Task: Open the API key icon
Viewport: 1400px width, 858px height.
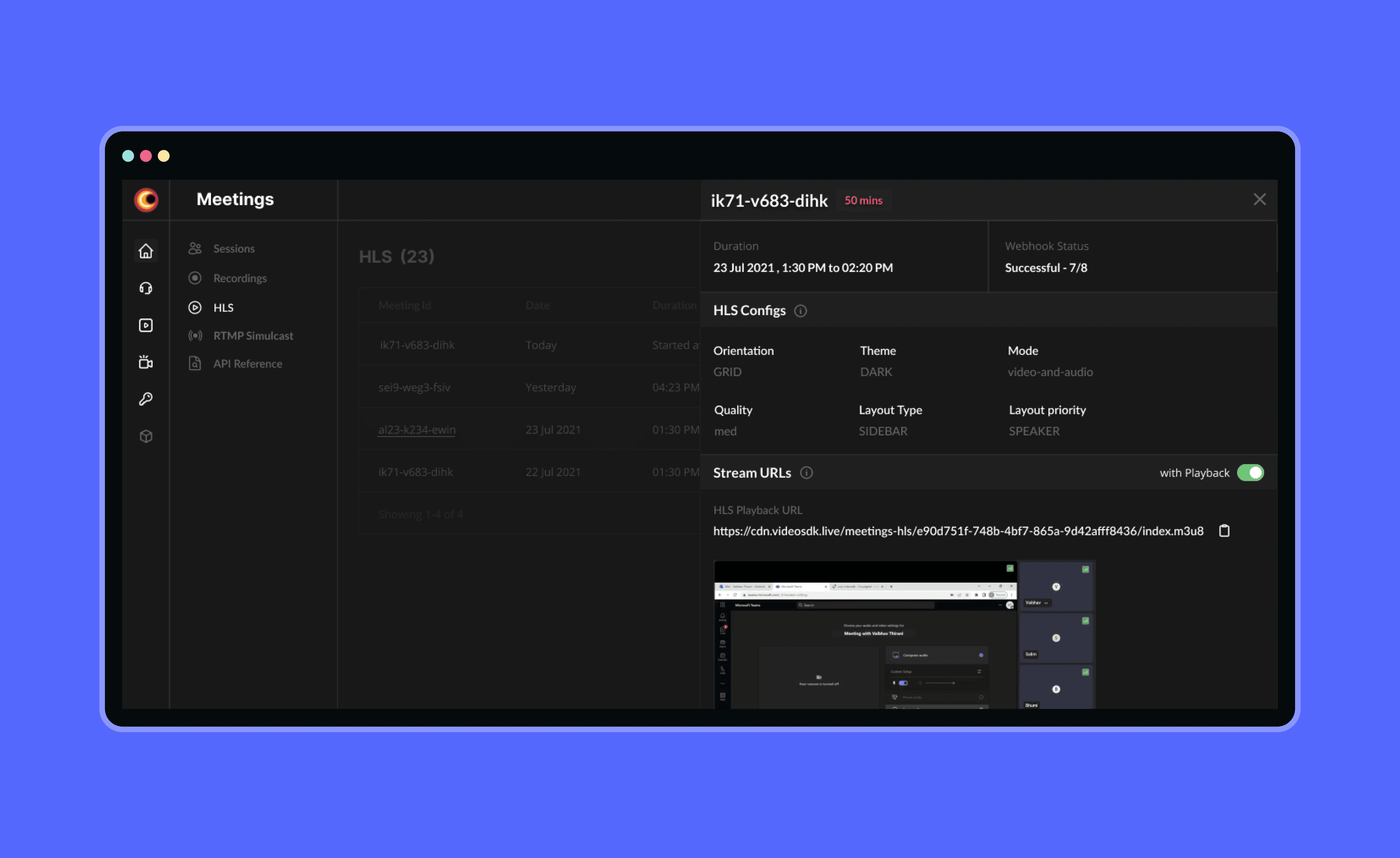Action: point(146,399)
